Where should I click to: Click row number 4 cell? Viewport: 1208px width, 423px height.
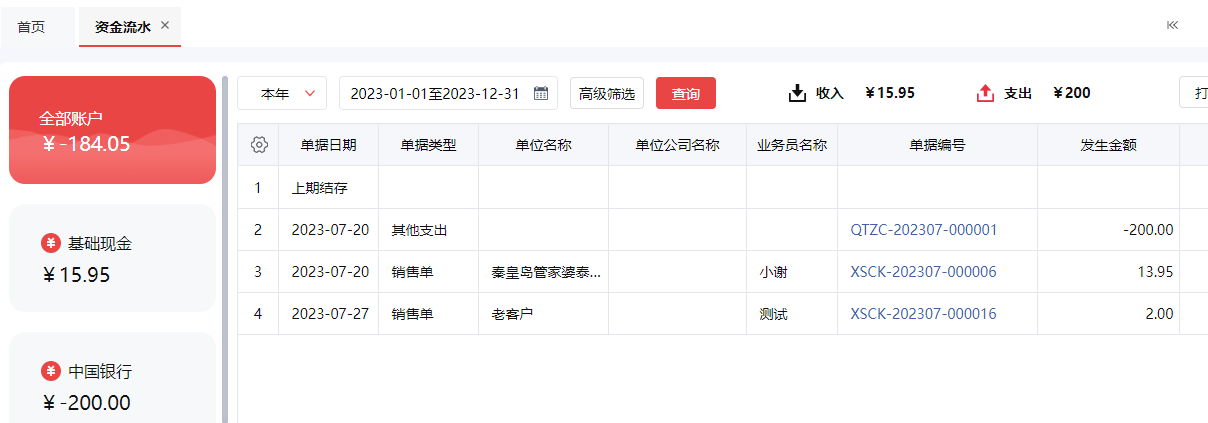[257, 313]
